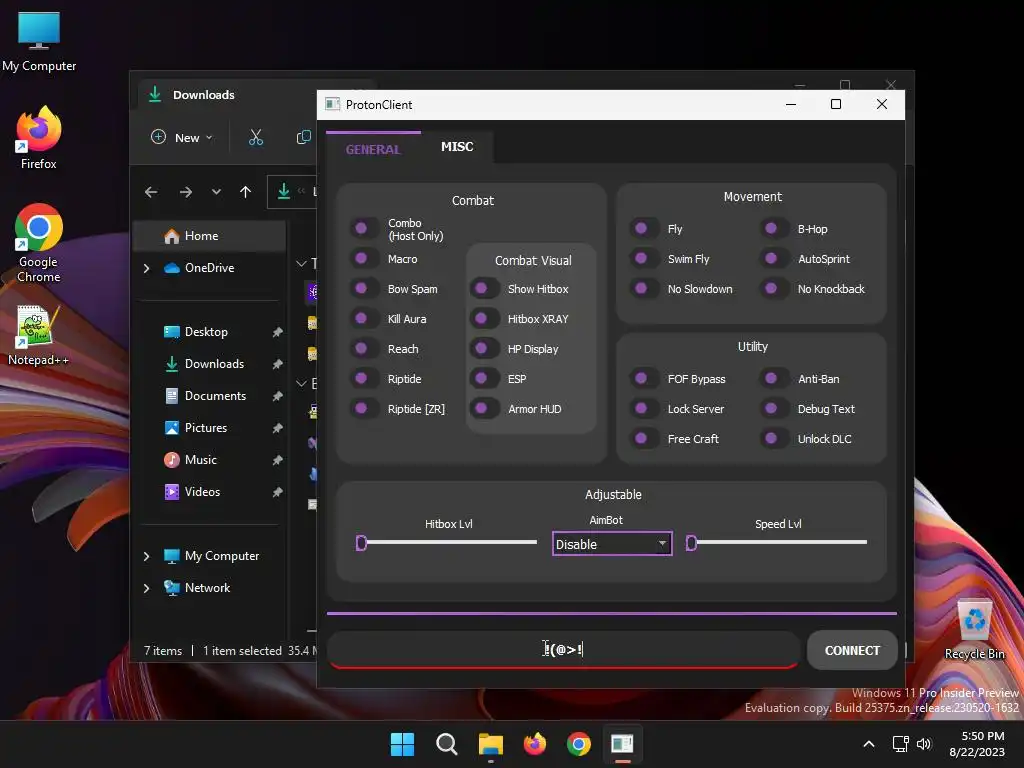Screen dimensions: 1024x768
Task: Toggle Armor HUD switch
Action: click(x=484, y=409)
